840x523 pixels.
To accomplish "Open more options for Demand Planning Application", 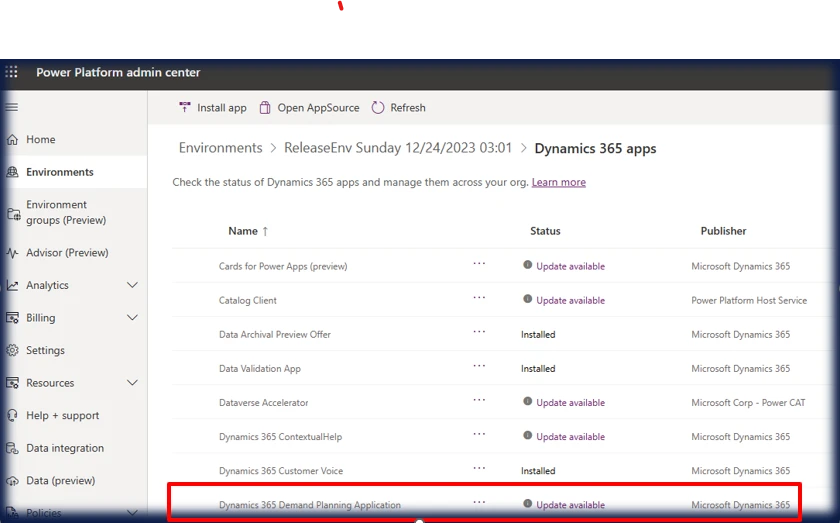I will 479,503.
